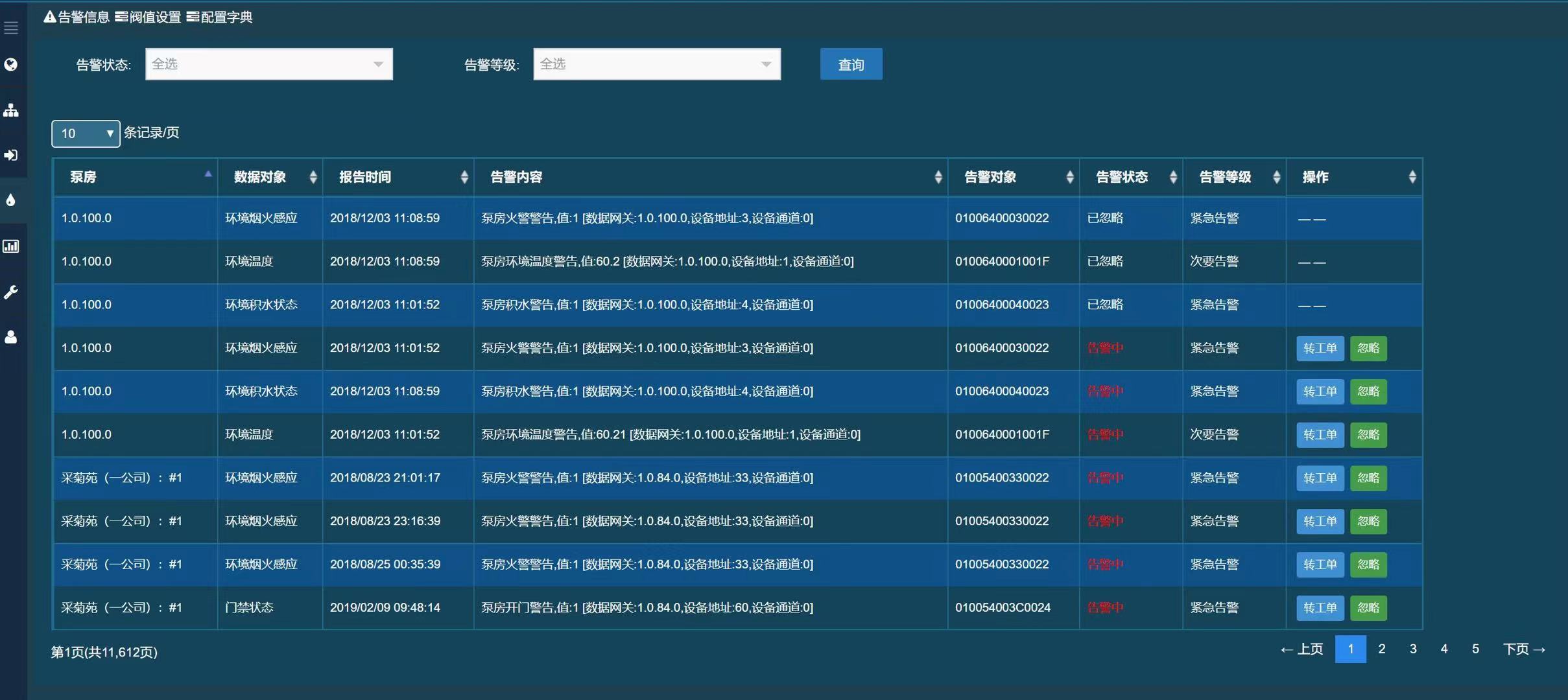
Task: Switch to 阀值设置 menu
Action: [148, 17]
